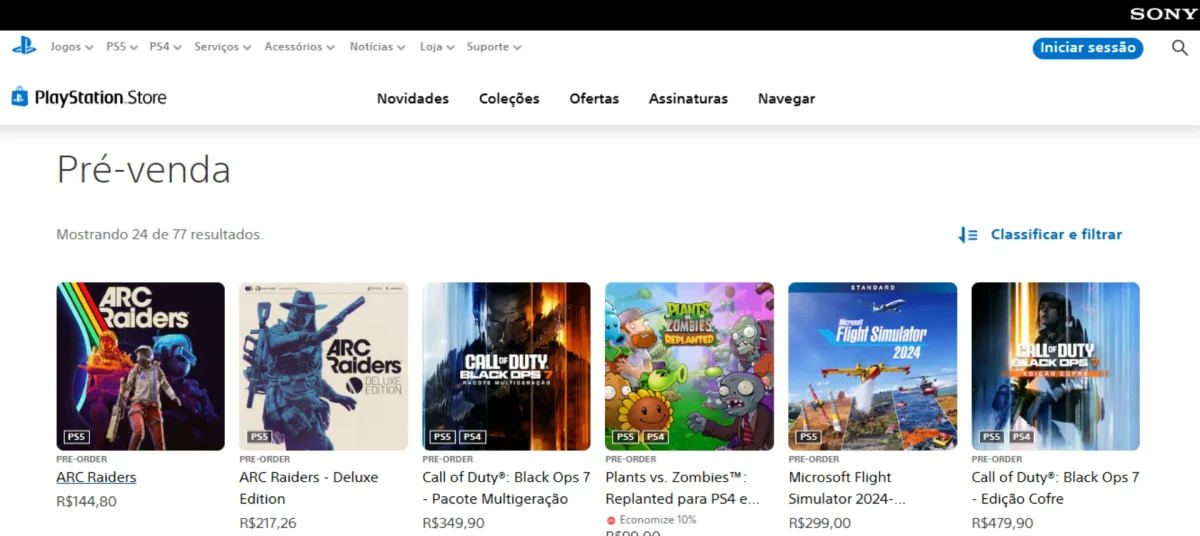Click the Pré-venda page heading
The image size is (1200, 536).
(143, 170)
